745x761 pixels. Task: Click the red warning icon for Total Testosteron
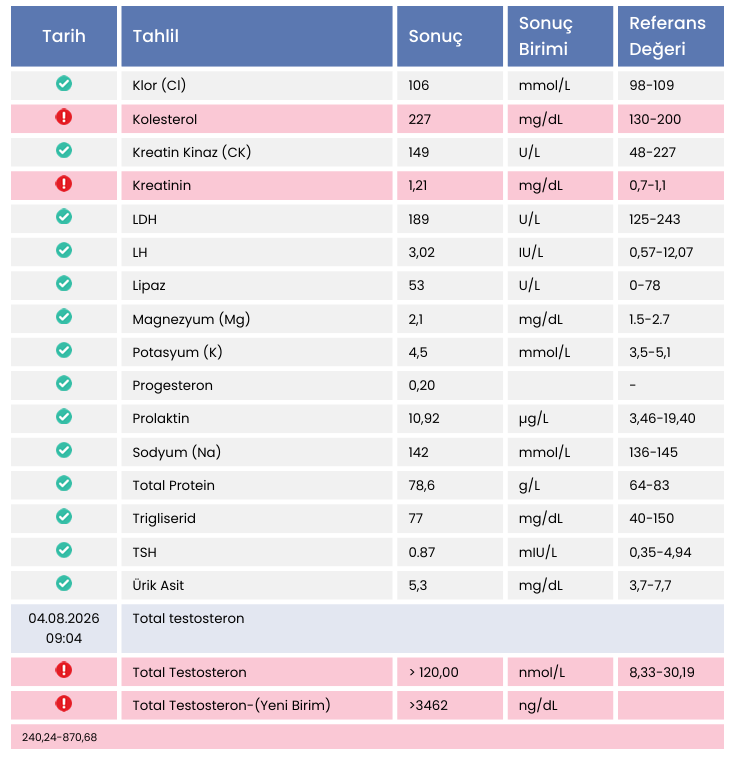tap(64, 671)
